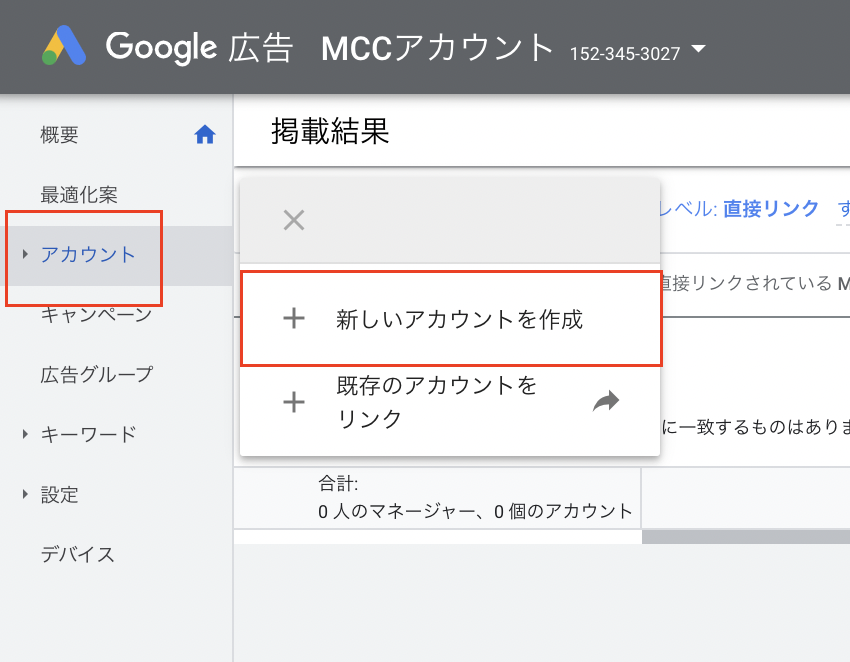The width and height of the screenshot is (850, 662).
Task: Open 最適化案 in the sidebar
Action: [79, 194]
